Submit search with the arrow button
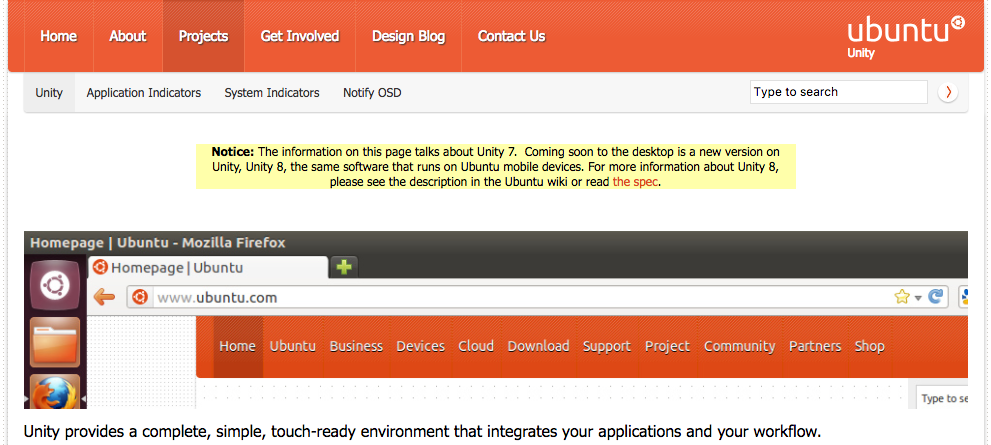The image size is (991, 445). (947, 92)
